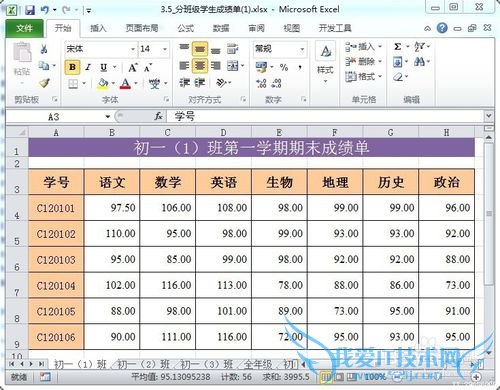Click column header C
The width and height of the screenshot is (500, 390).
pyautogui.click(x=168, y=132)
